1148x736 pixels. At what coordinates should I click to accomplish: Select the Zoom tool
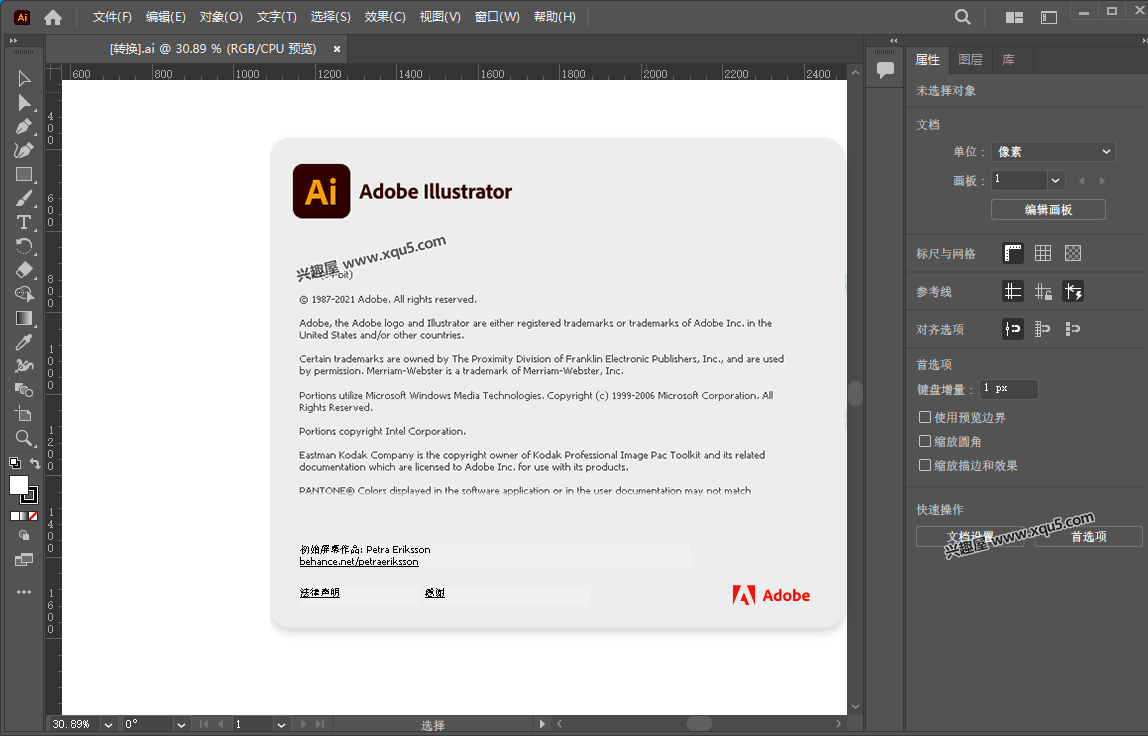24,438
